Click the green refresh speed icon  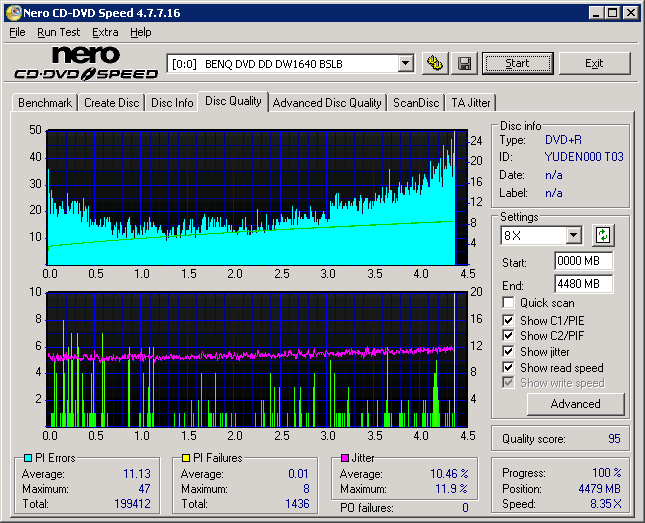pos(602,236)
